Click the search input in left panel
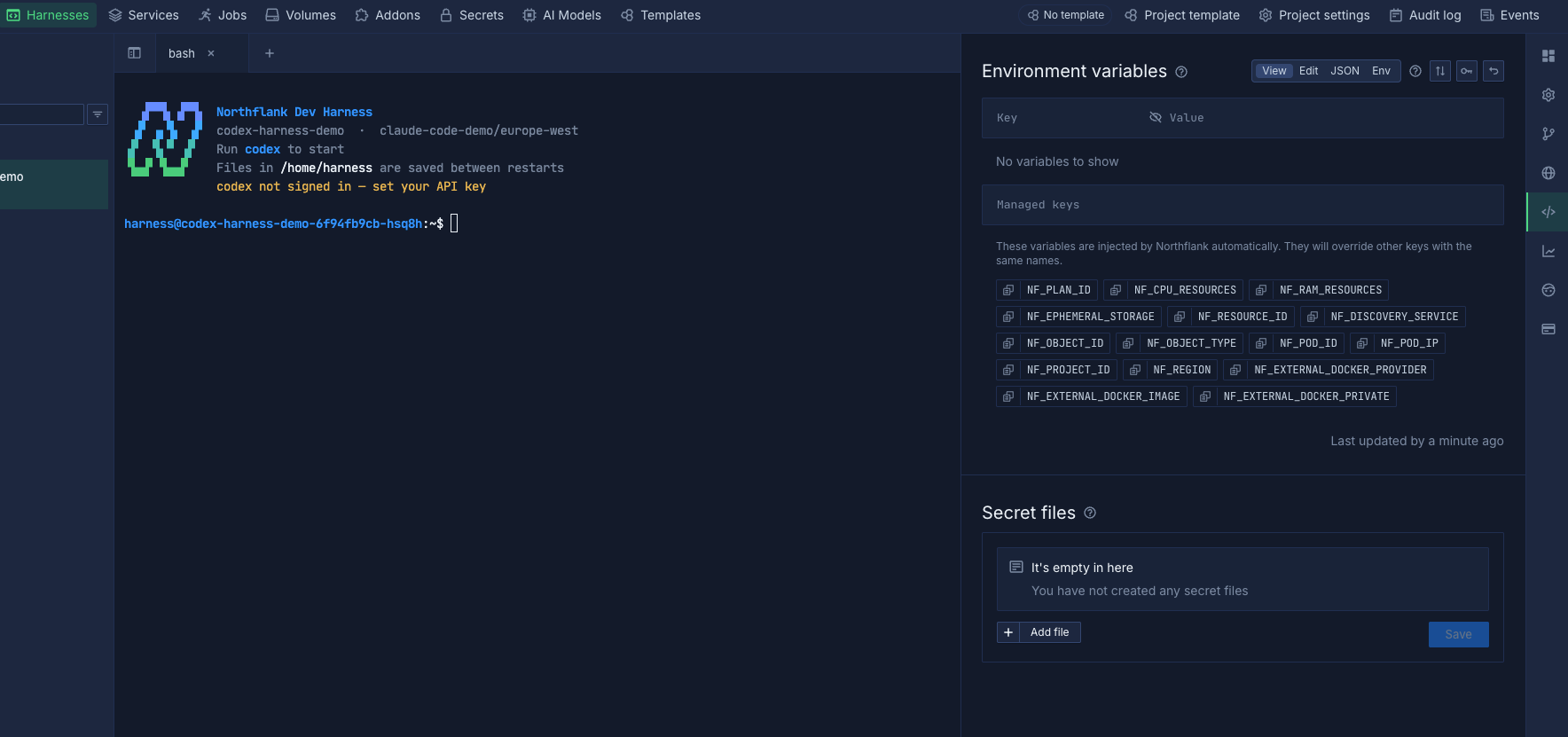 point(42,114)
